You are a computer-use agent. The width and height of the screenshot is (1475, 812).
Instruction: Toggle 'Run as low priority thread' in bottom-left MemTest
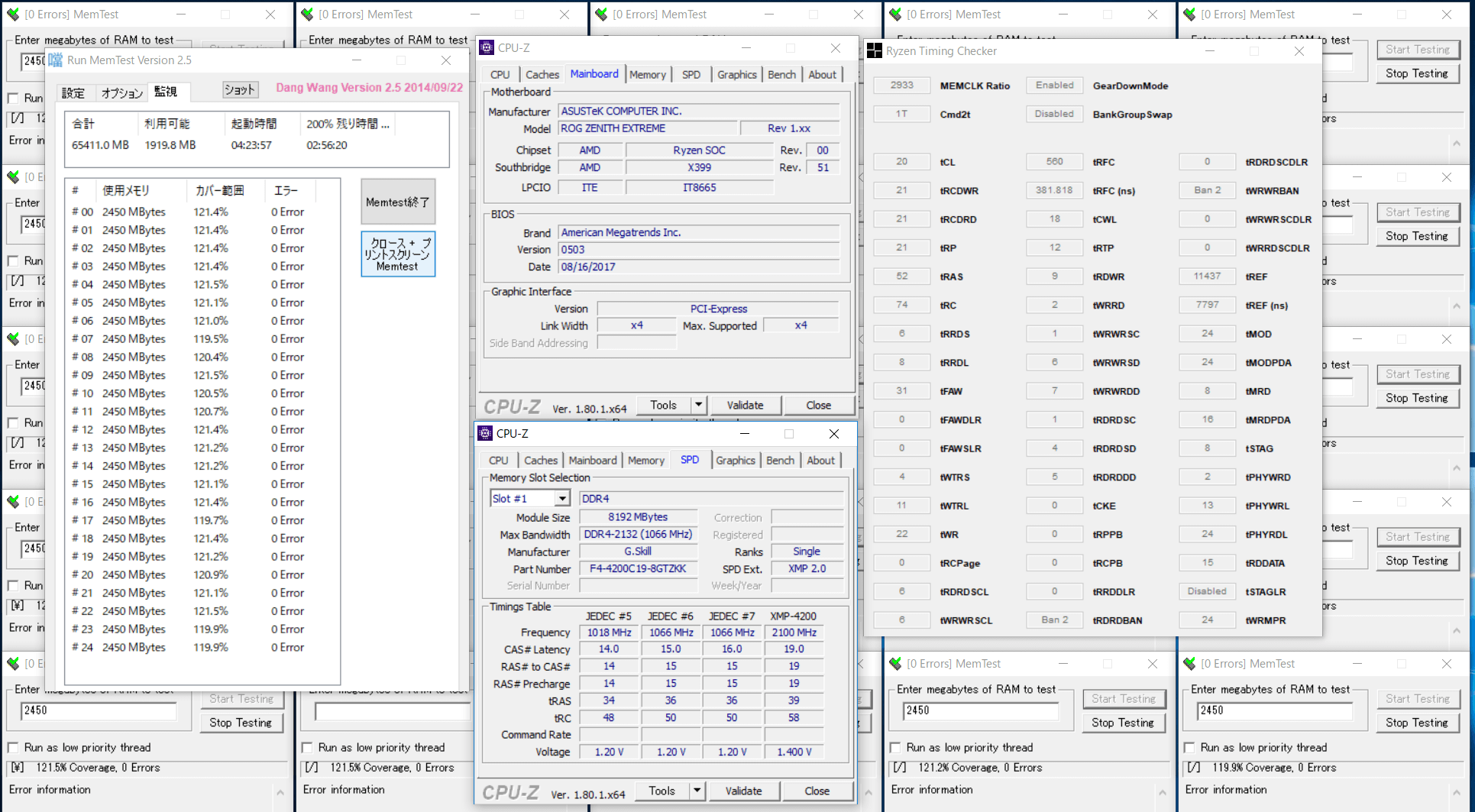pyautogui.click(x=13, y=747)
